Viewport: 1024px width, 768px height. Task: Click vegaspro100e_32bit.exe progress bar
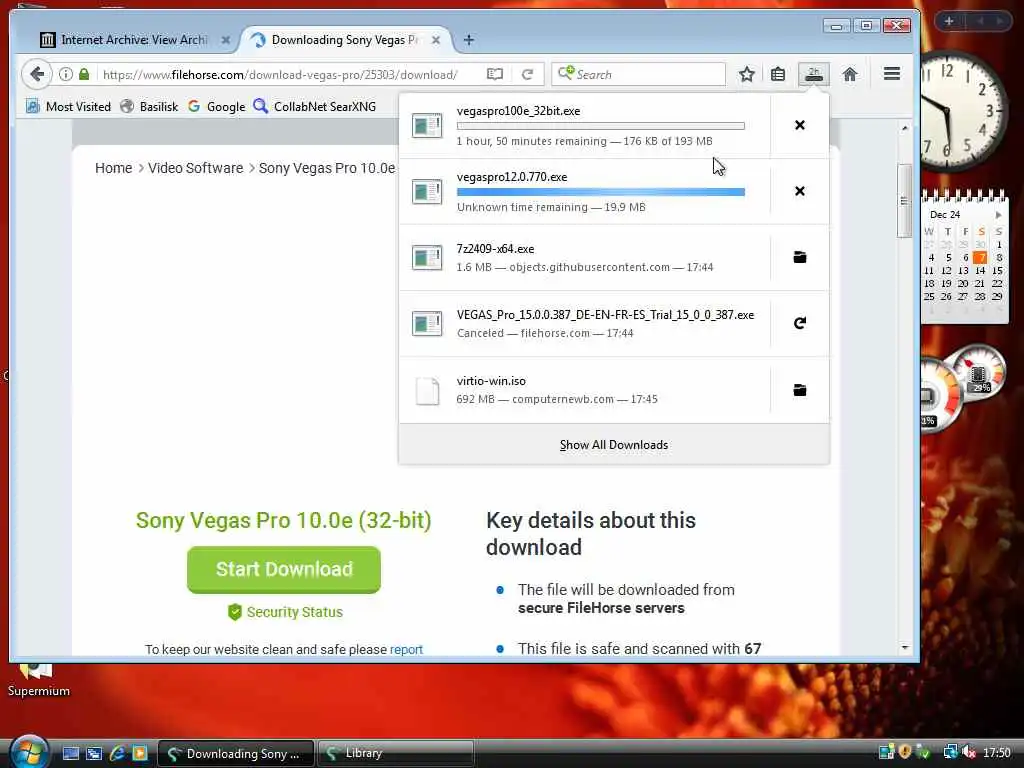(601, 126)
